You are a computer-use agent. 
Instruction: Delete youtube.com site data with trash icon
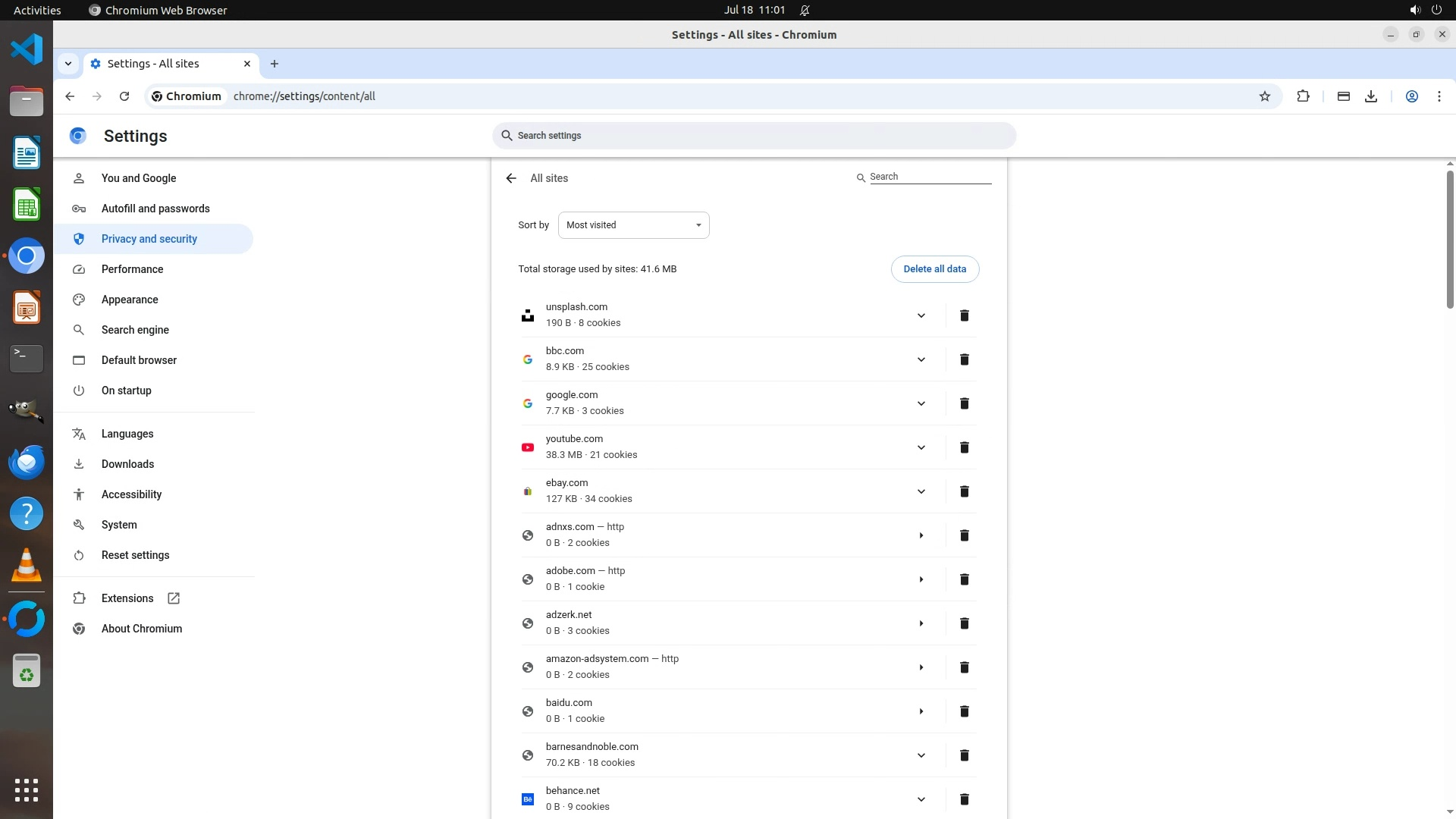click(964, 447)
